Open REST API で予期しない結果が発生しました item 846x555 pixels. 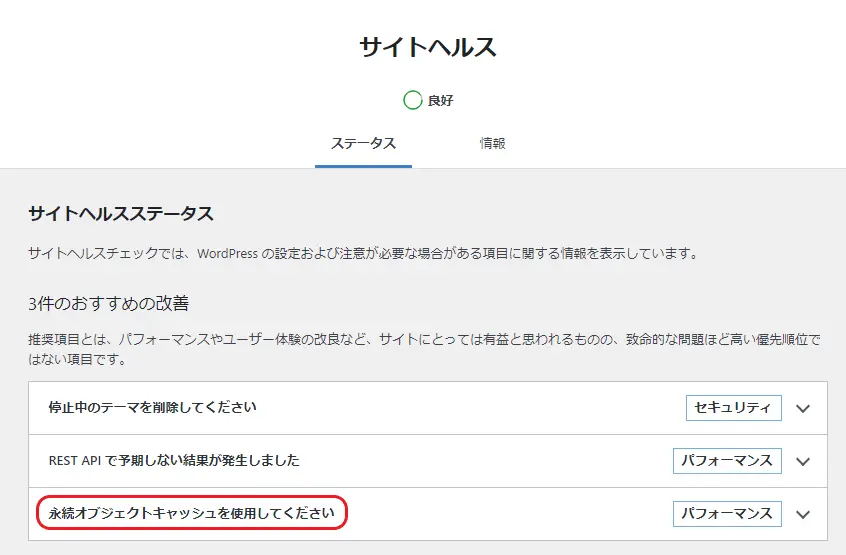pyautogui.click(x=174, y=460)
